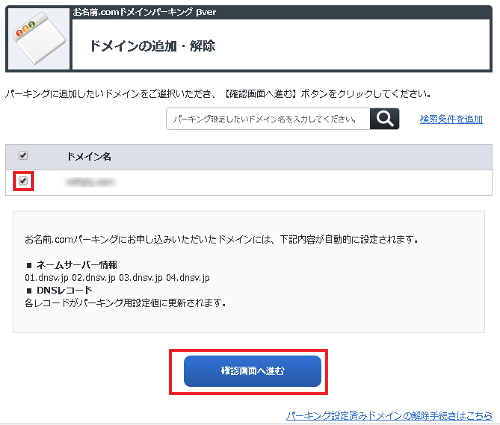Click the 01.dnsv.jp name server text
The image size is (500, 425).
pyautogui.click(x=46, y=278)
